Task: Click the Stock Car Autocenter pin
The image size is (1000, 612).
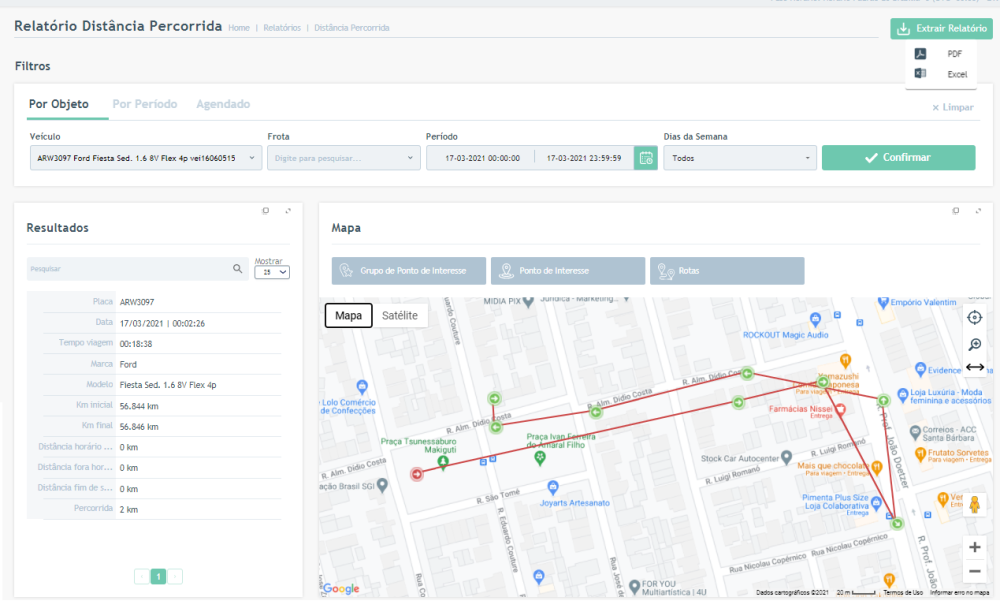Action: 786,457
